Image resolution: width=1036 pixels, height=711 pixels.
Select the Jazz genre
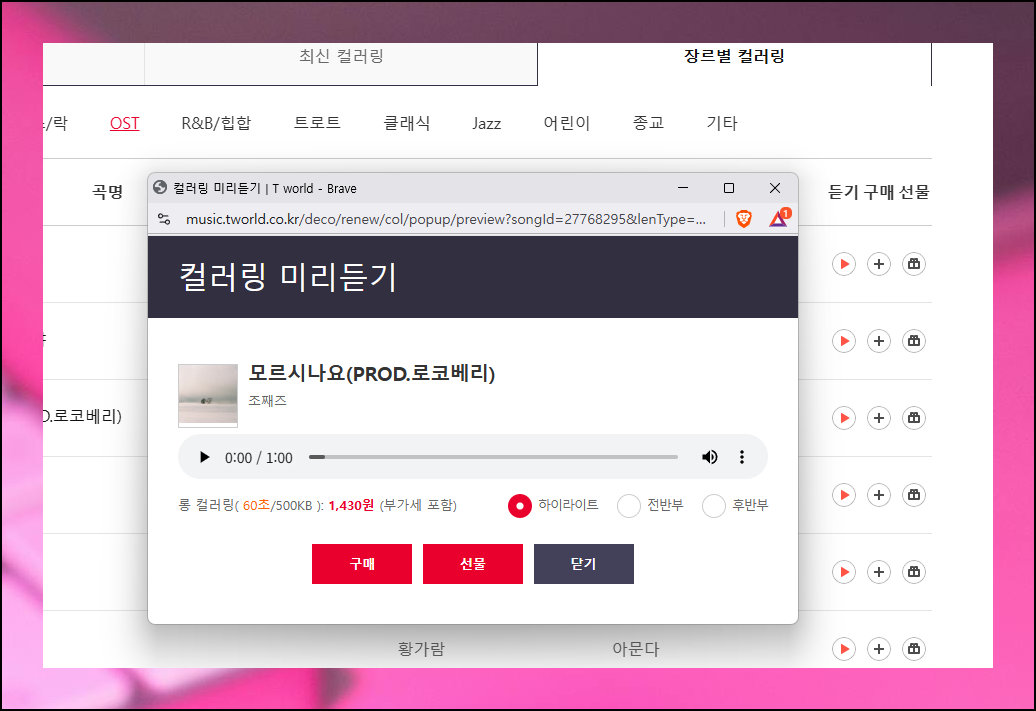click(487, 124)
